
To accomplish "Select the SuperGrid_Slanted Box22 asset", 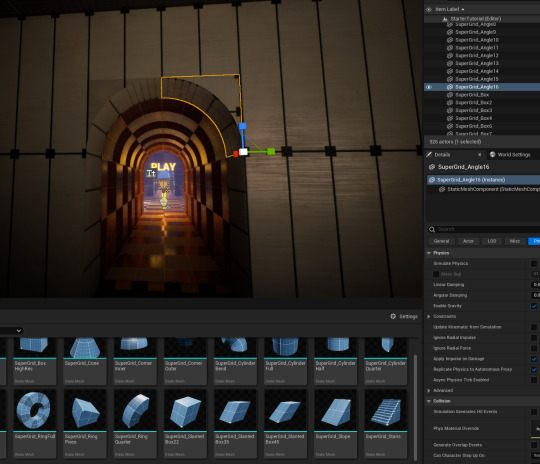I will [x=185, y=424].
